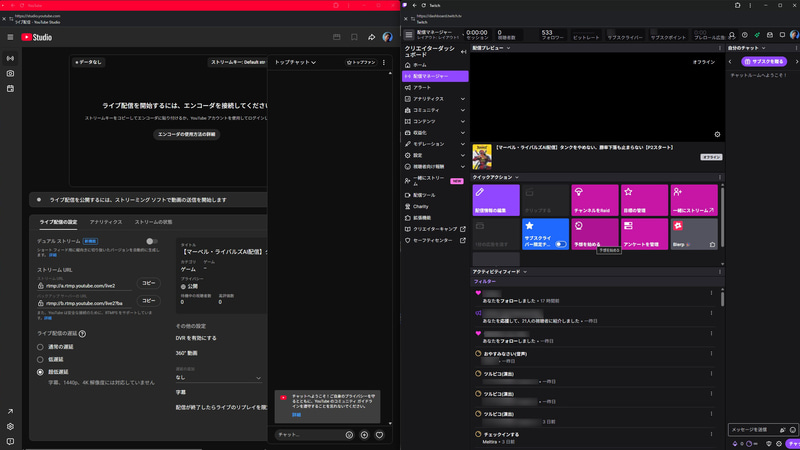Open セーフティセンター external link
This screenshot has height=450, width=800.
coord(435,240)
